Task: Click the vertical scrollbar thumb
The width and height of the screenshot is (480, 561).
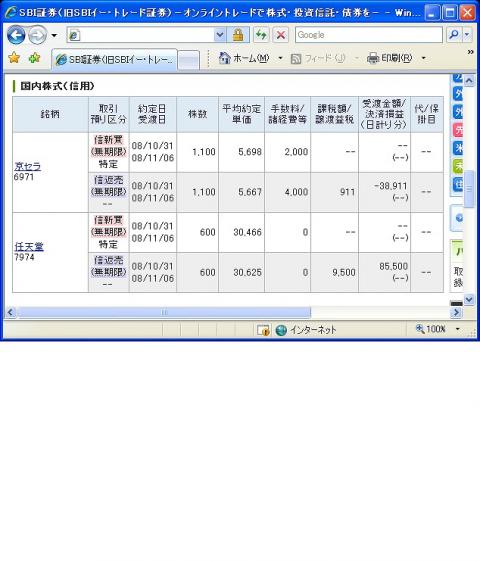Action: pyautogui.click(x=469, y=189)
